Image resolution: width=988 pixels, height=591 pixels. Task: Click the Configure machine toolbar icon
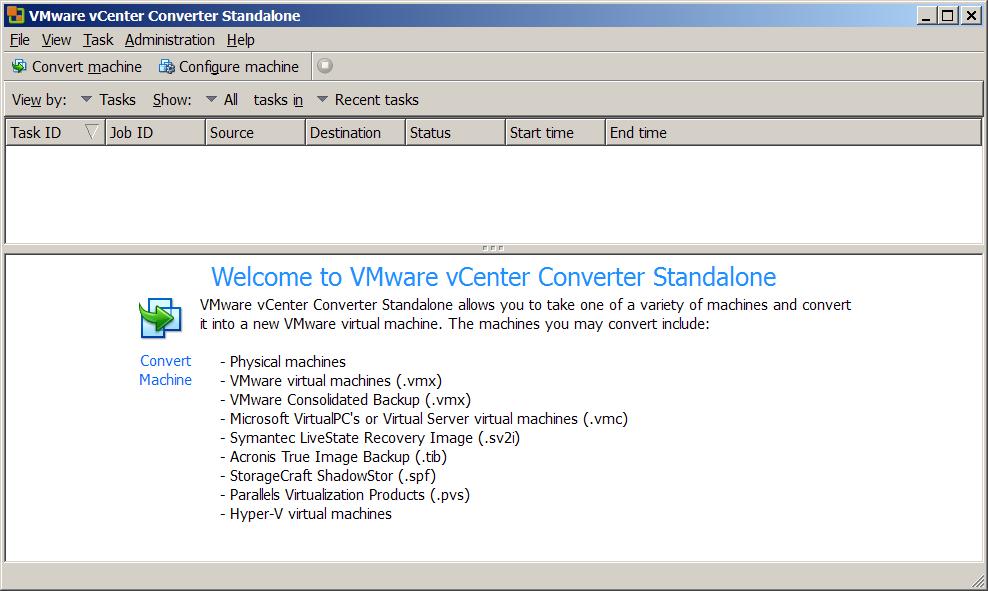[166, 67]
